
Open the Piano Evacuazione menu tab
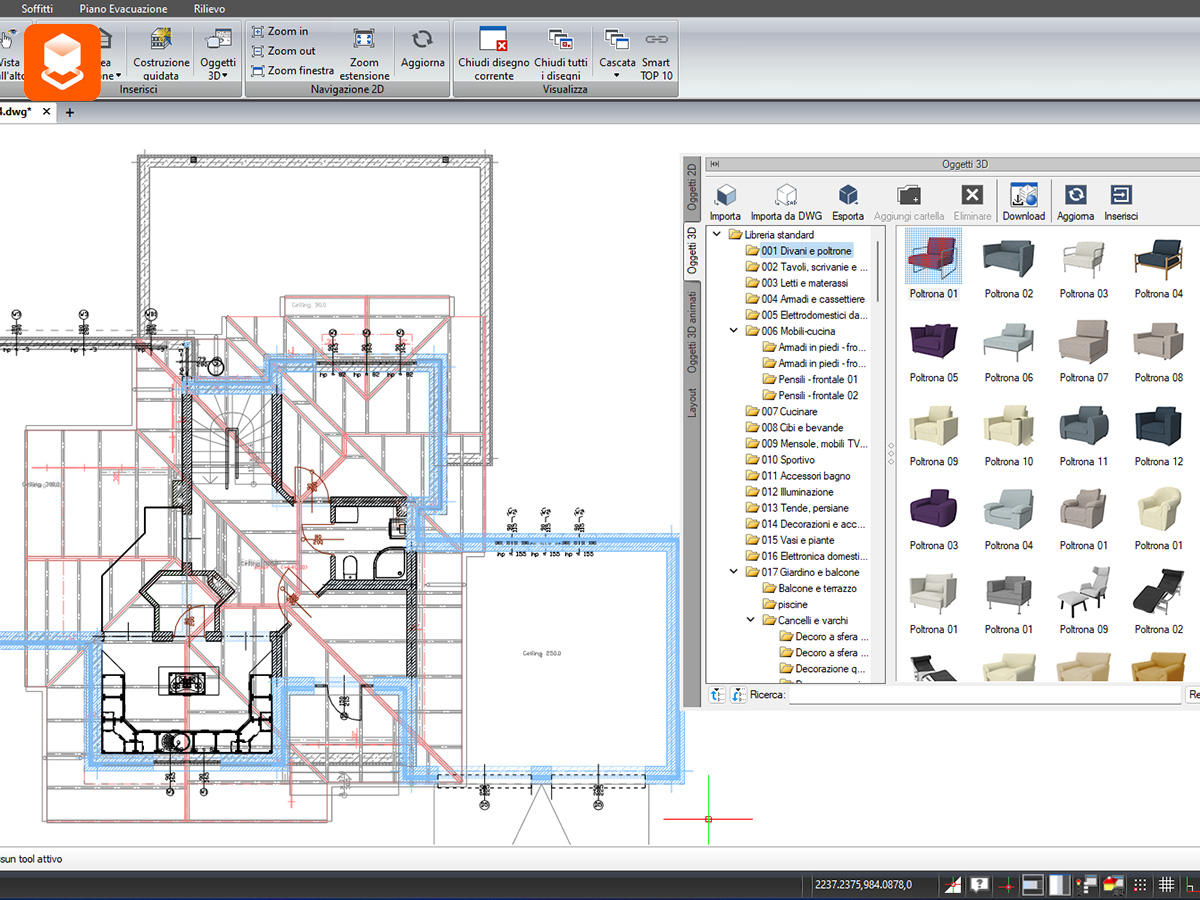(x=124, y=8)
